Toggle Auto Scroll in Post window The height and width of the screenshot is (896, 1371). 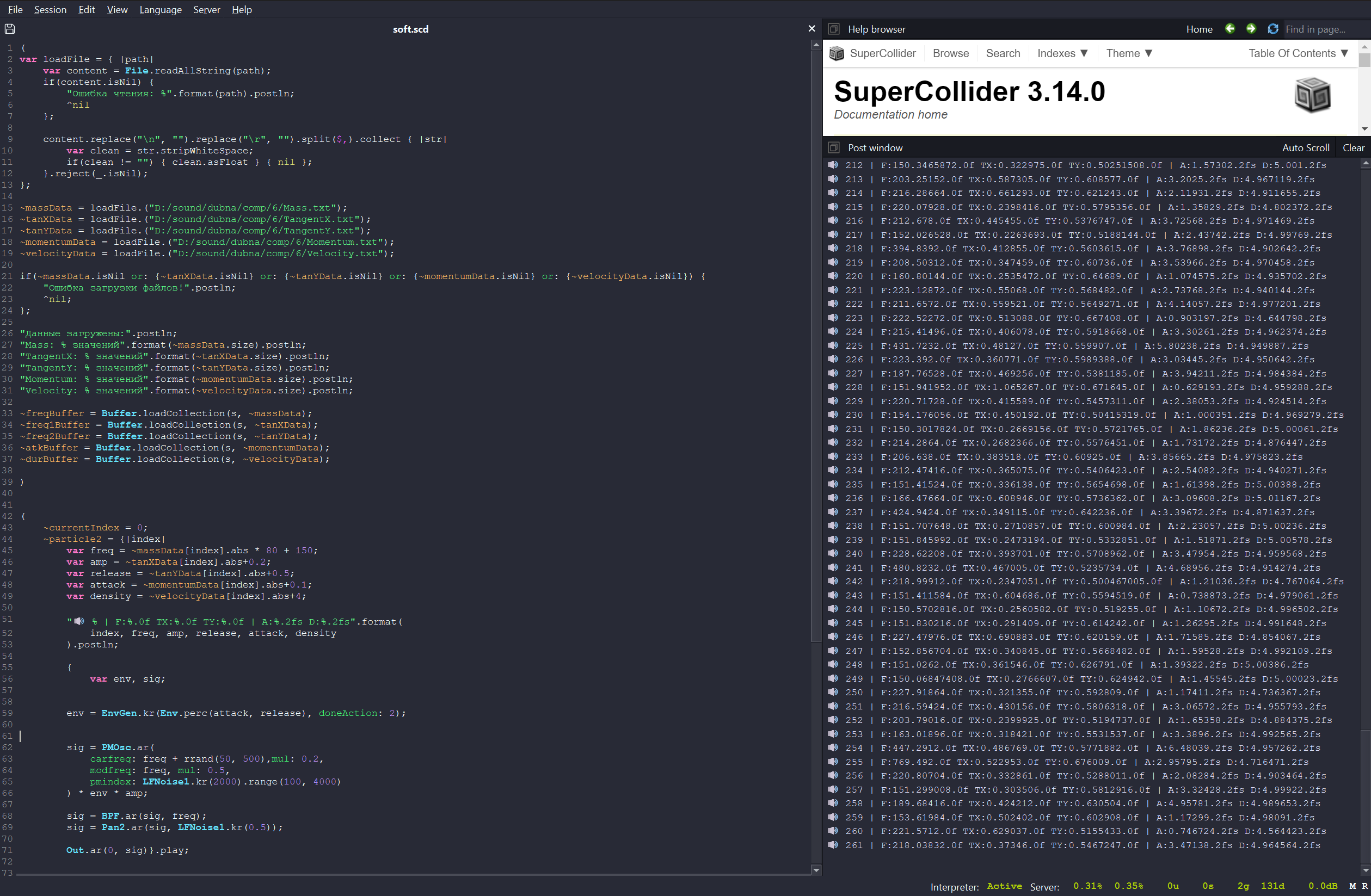tap(1305, 147)
